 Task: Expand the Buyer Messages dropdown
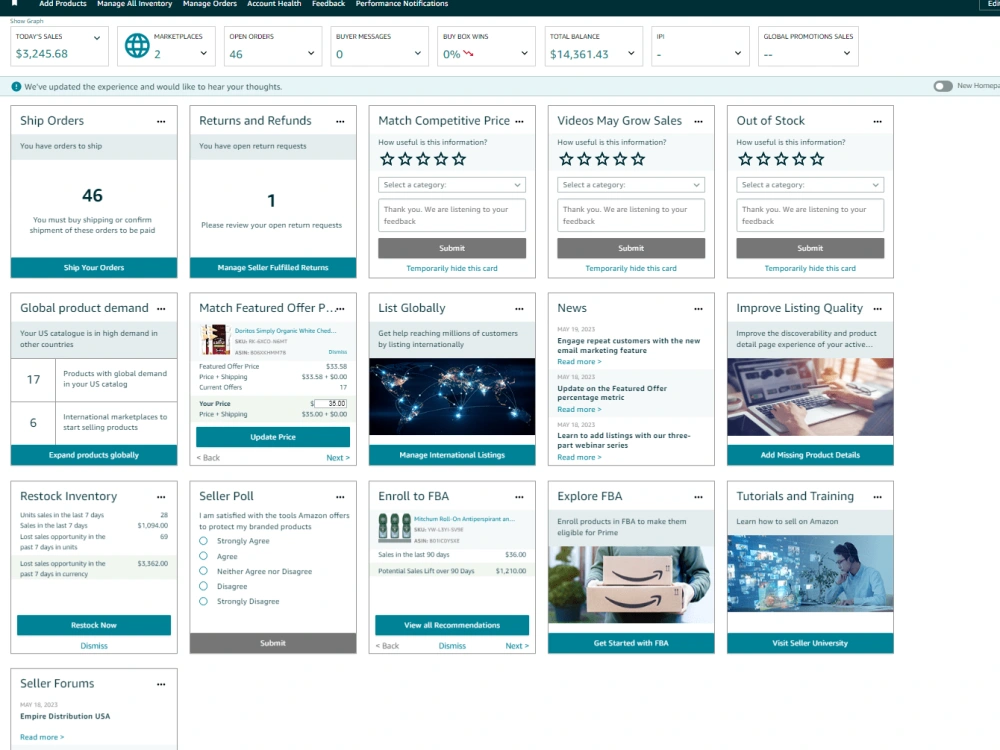418,54
